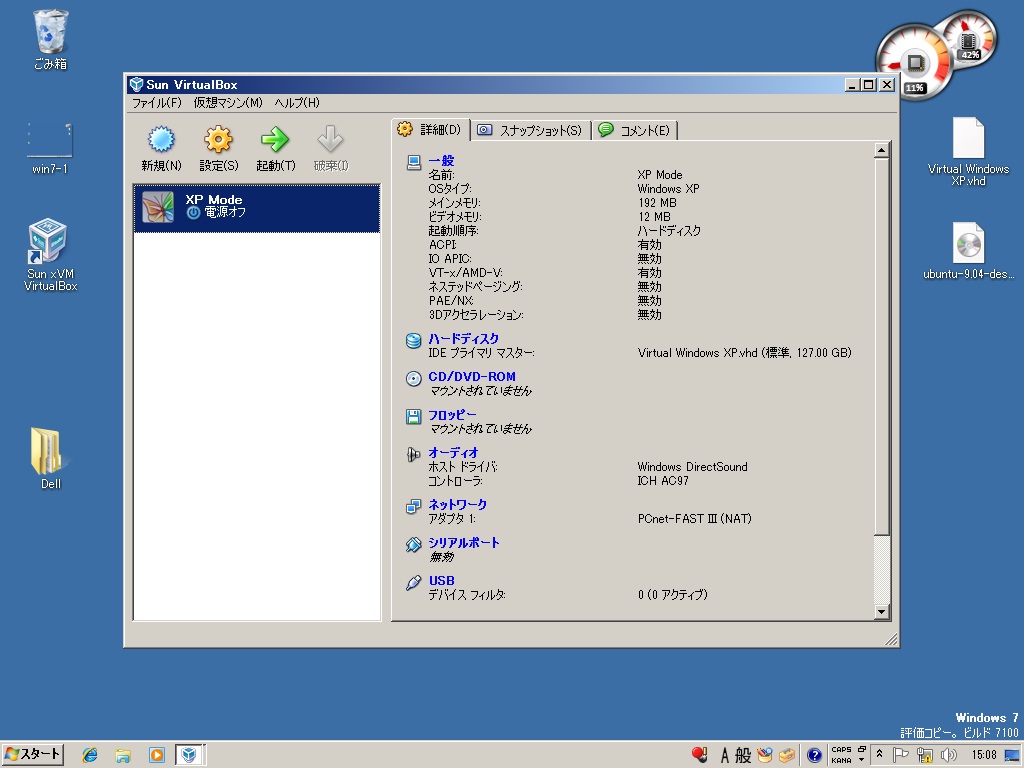Open the ファイル(F) menu
This screenshot has width=1024, height=768.
pyautogui.click(x=157, y=103)
